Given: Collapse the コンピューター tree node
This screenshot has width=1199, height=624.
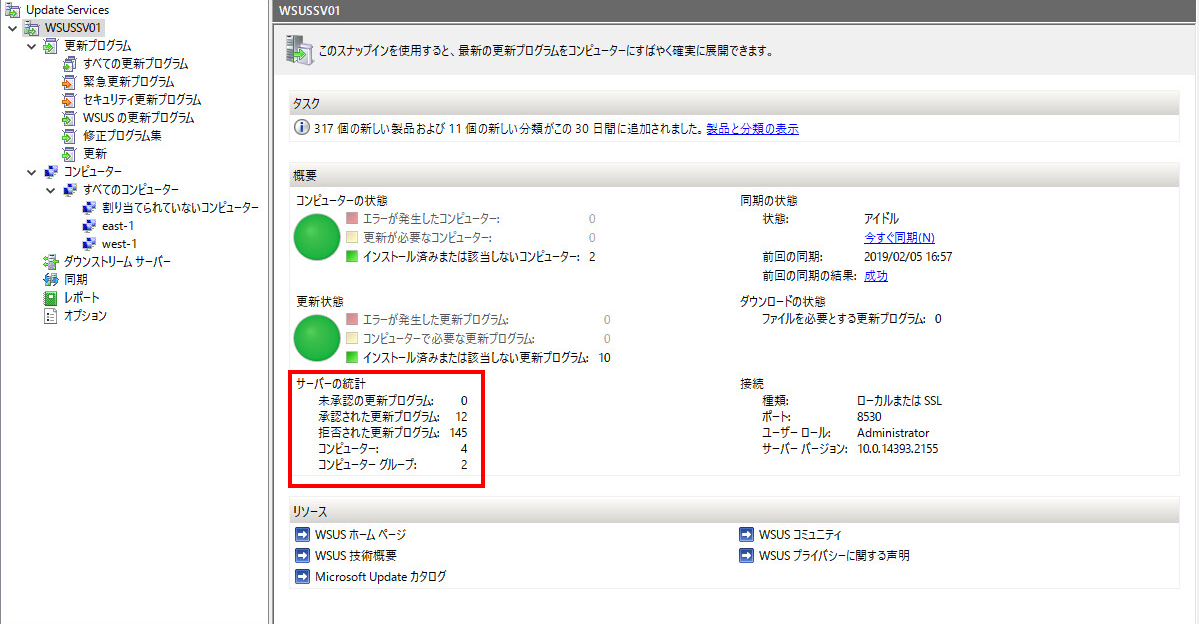Looking at the screenshot, I should tap(31, 172).
